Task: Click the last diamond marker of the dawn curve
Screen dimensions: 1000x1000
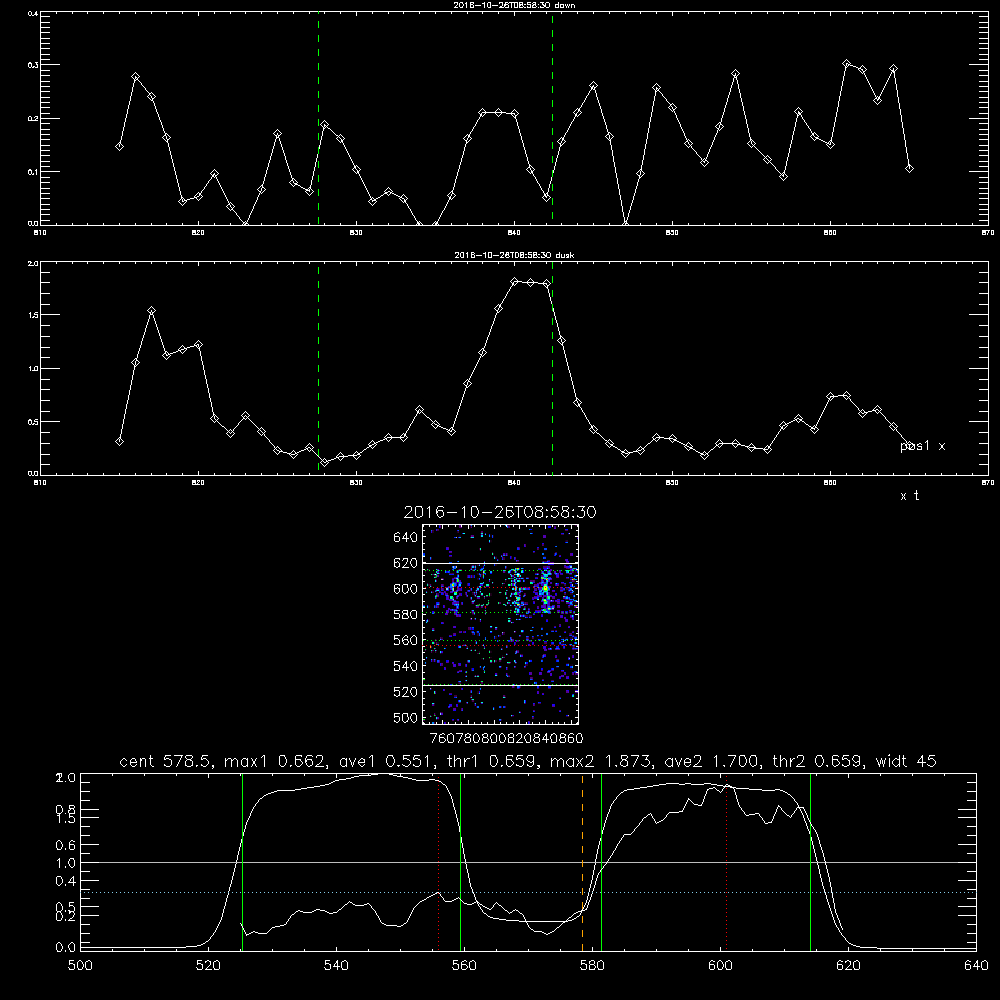Action: click(x=909, y=169)
